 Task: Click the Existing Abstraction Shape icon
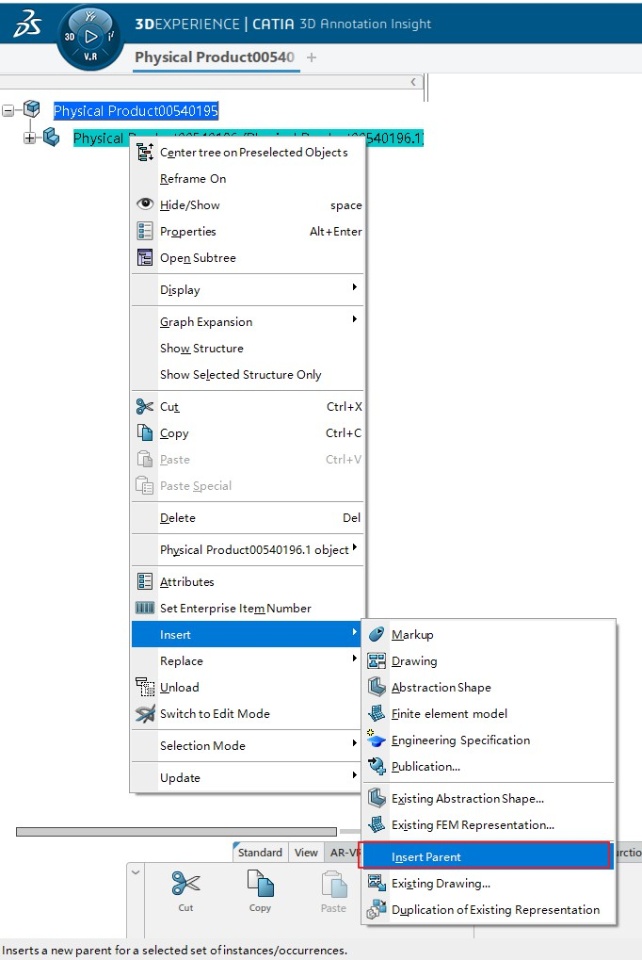376,798
